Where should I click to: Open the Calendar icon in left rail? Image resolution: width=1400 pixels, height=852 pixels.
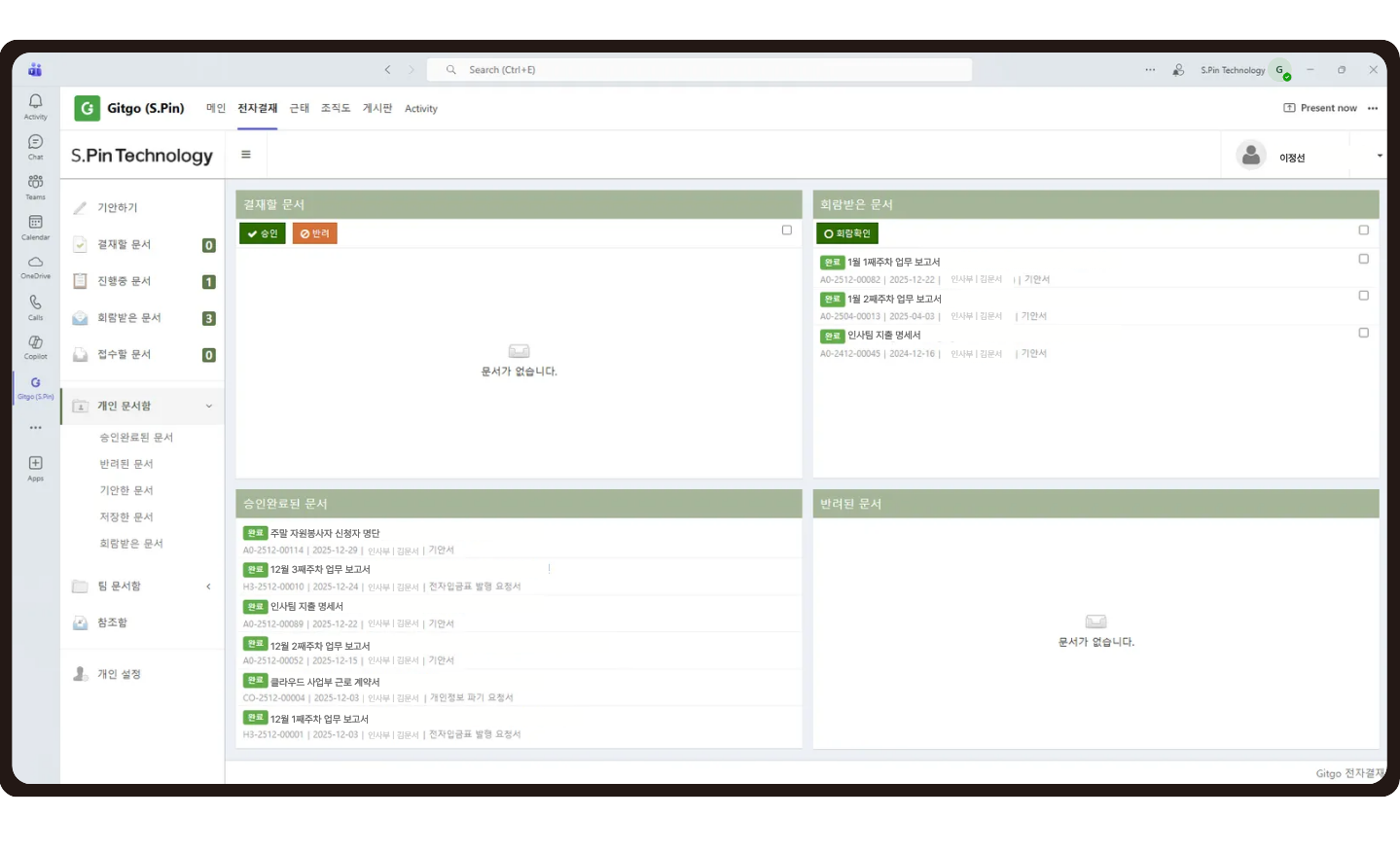pos(36,227)
